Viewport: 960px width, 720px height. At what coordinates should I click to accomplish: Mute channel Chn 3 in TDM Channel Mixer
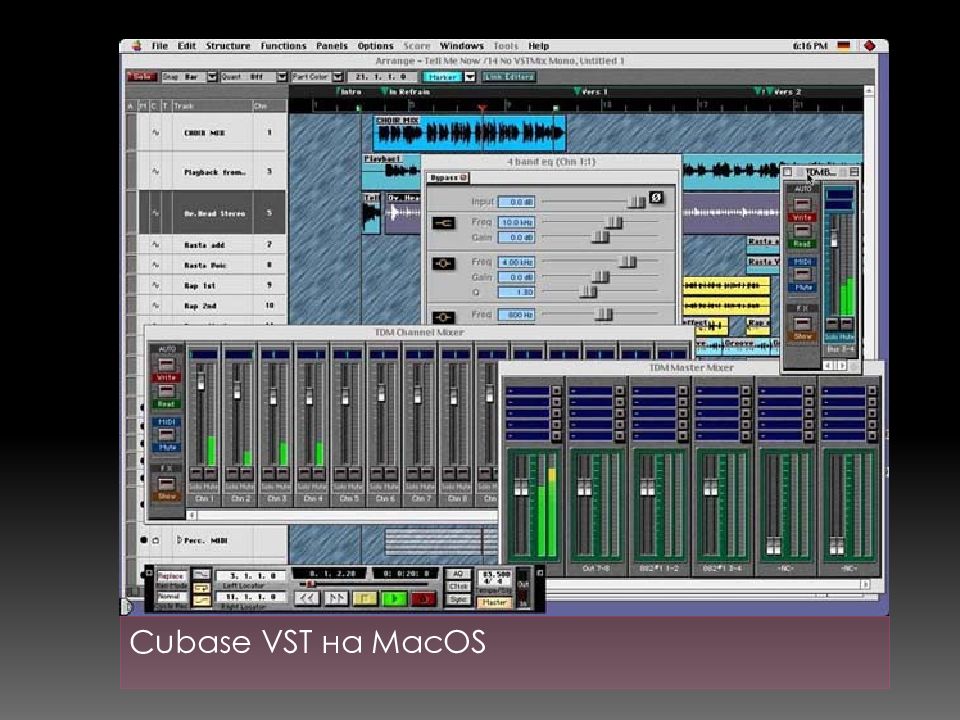pos(283,474)
